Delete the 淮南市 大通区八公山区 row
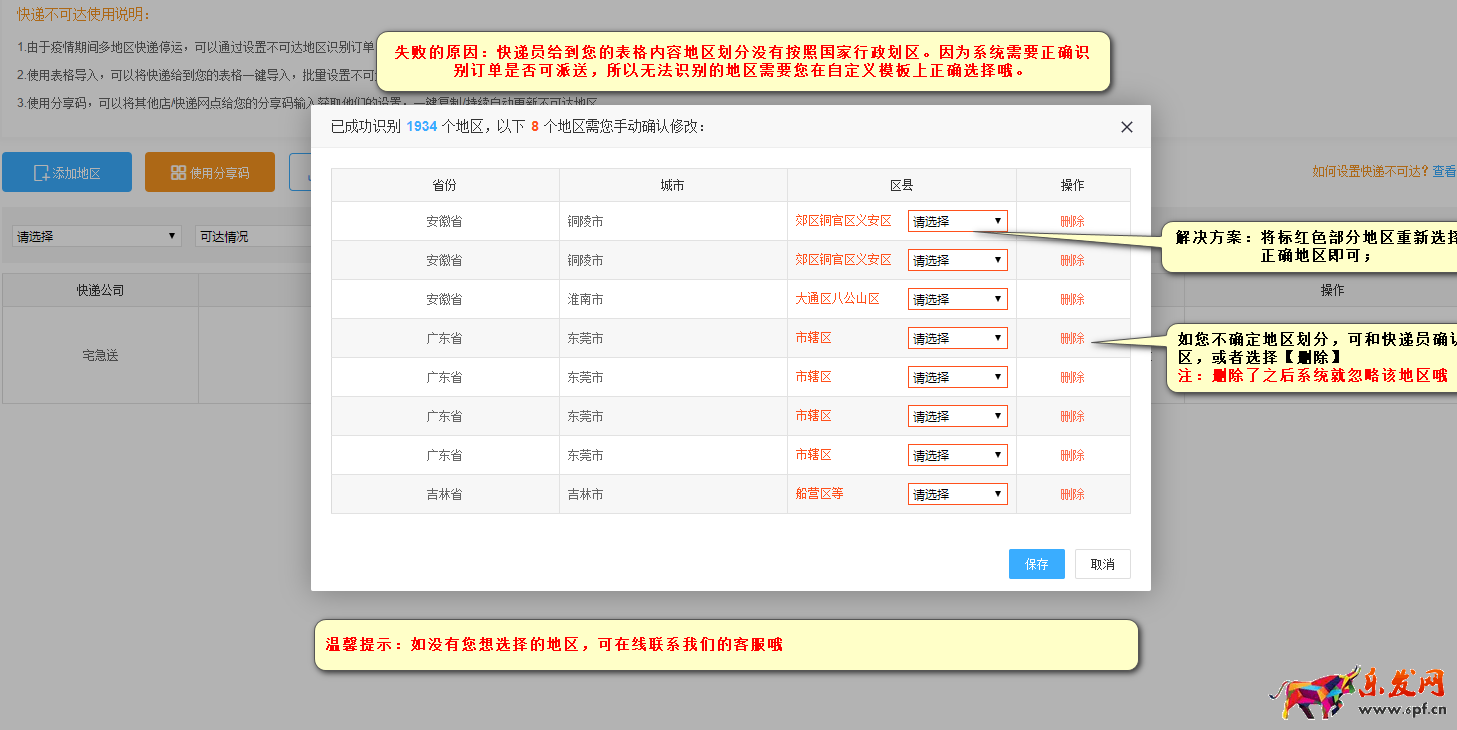Image resolution: width=1457 pixels, height=730 pixels. click(x=1072, y=299)
